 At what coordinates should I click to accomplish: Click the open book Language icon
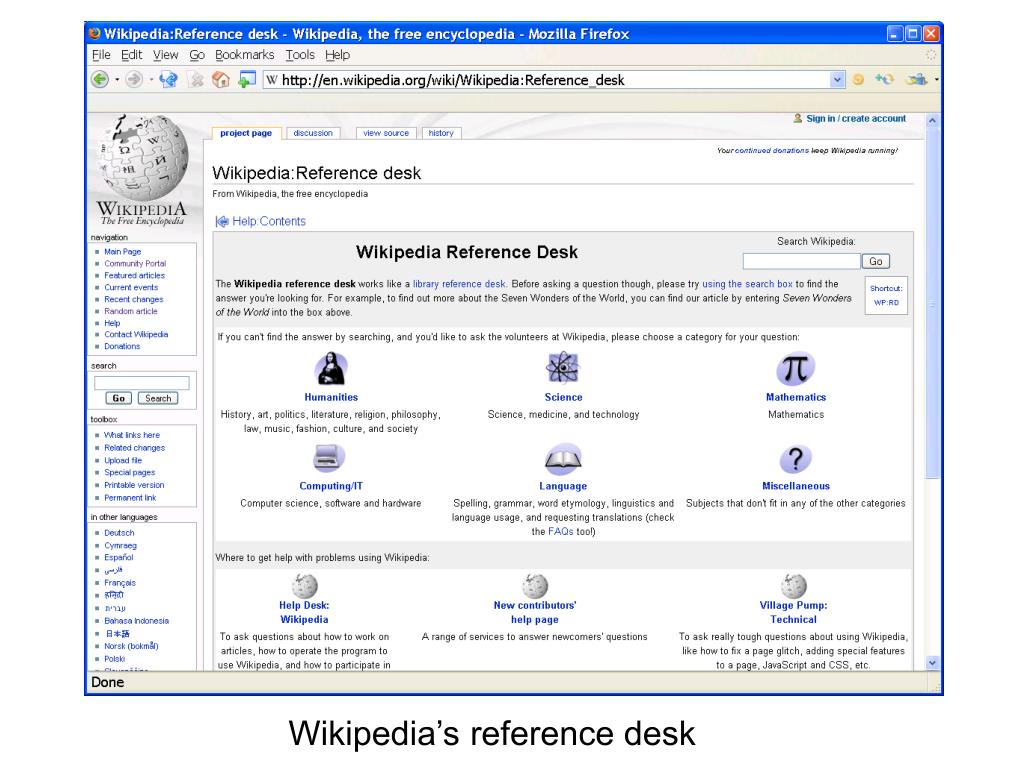(x=563, y=459)
